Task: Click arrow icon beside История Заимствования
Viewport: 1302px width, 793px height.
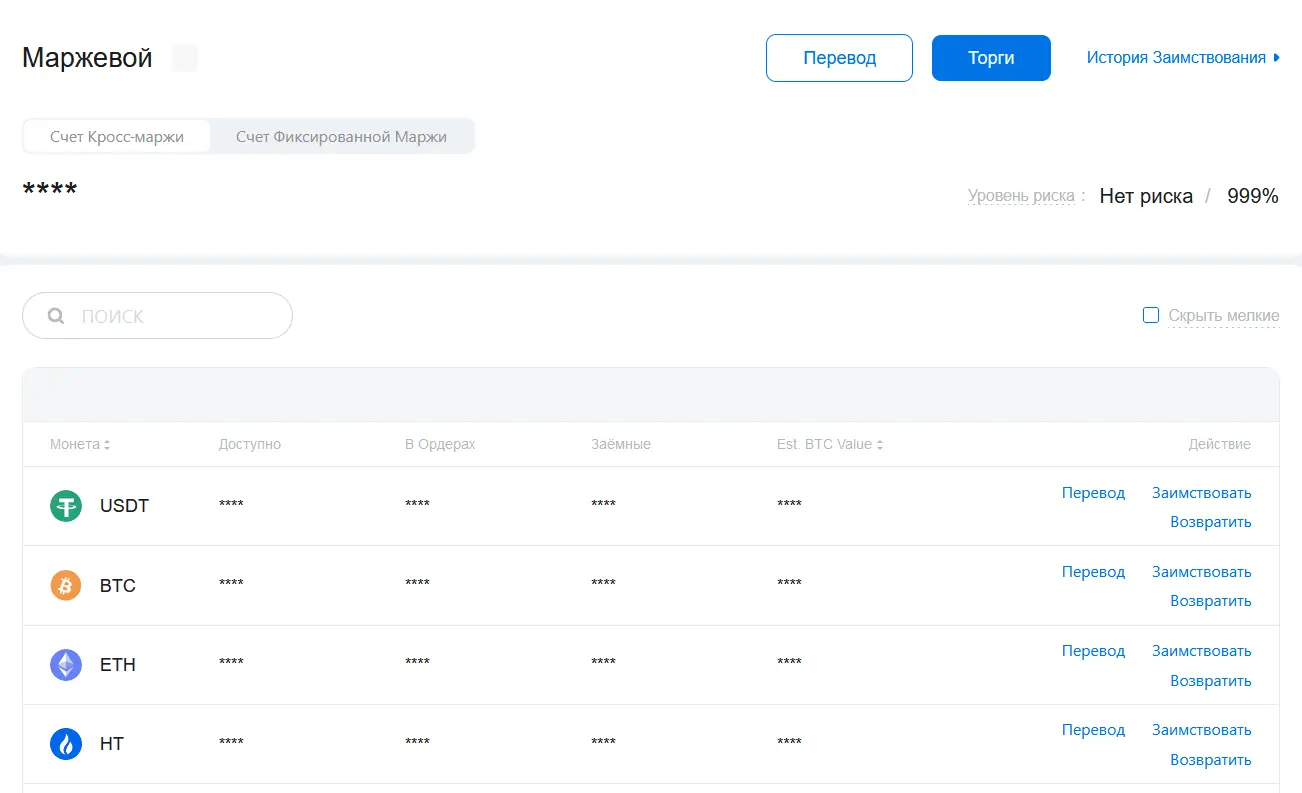Action: point(1276,58)
